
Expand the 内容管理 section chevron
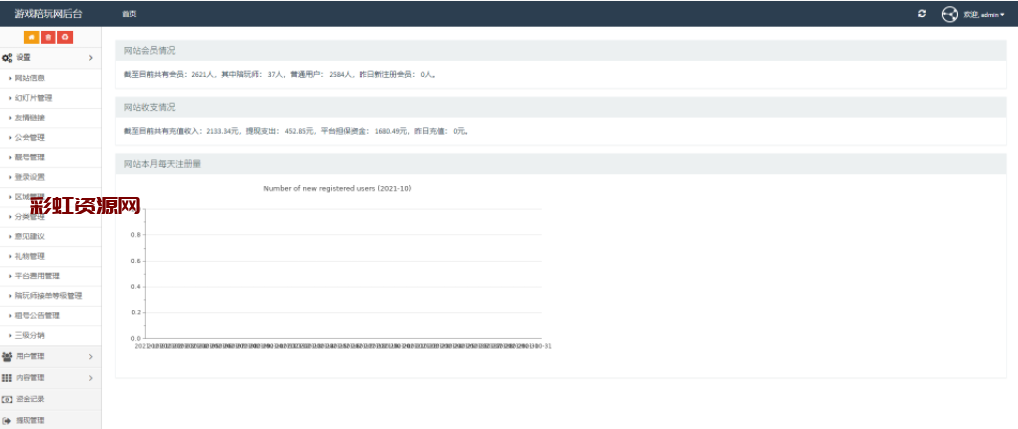click(x=90, y=378)
